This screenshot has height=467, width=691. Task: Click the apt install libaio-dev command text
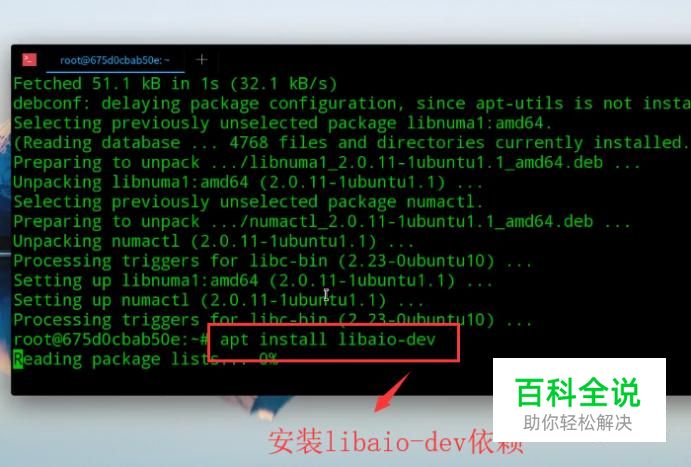(x=327, y=340)
